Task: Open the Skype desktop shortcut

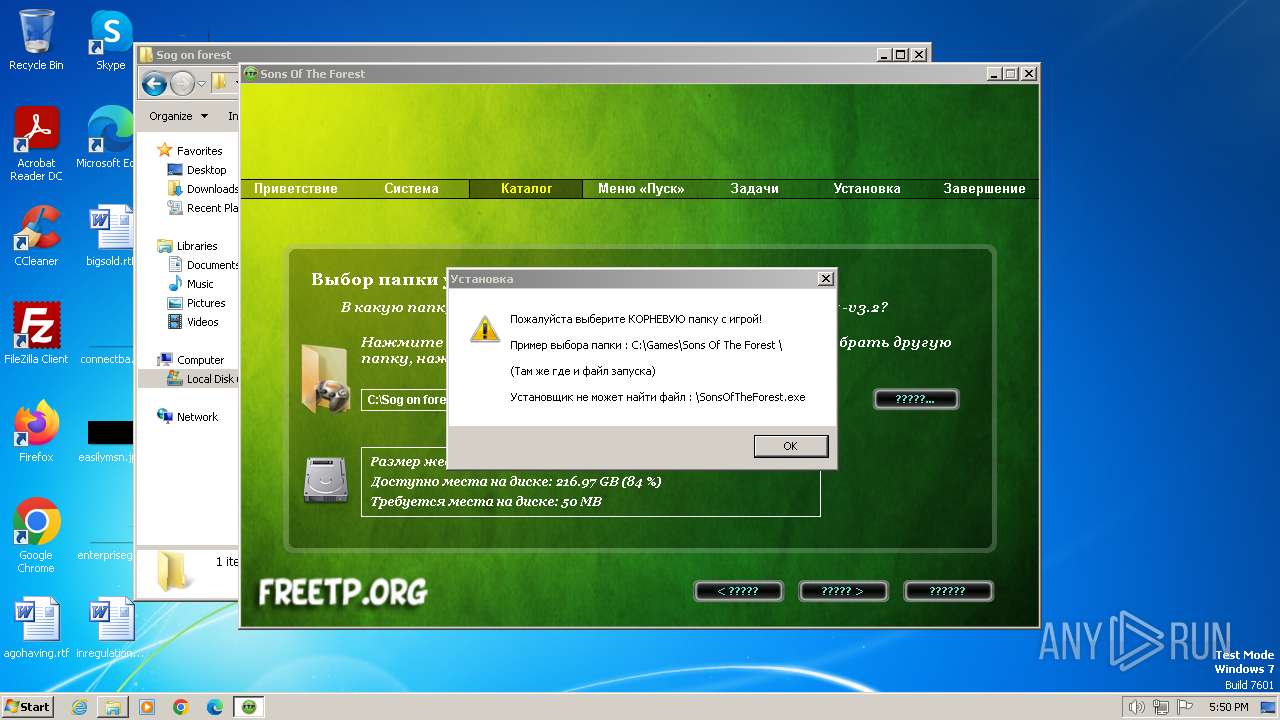Action: pos(111,40)
